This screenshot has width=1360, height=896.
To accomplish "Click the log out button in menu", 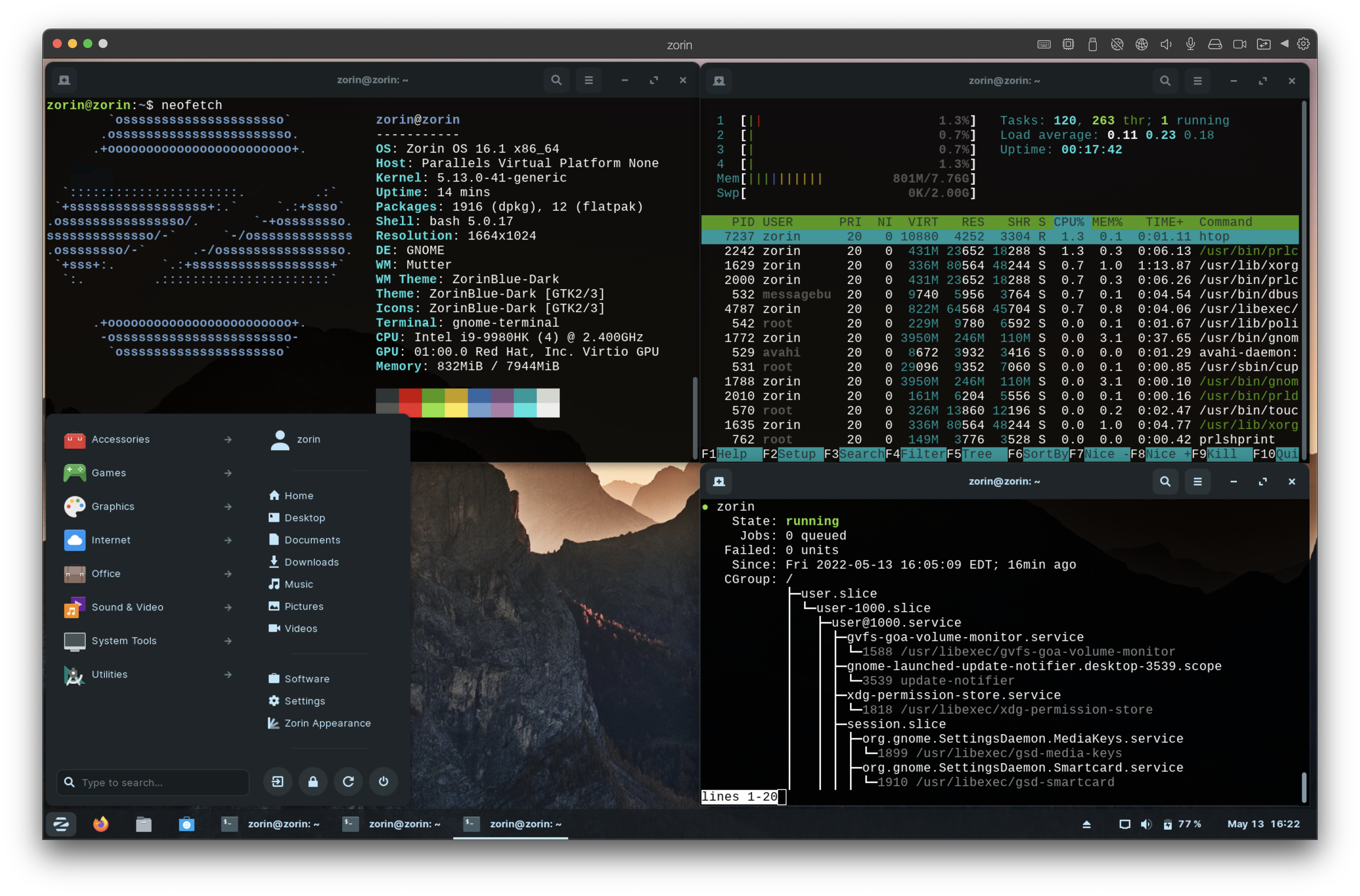I will pos(278,781).
